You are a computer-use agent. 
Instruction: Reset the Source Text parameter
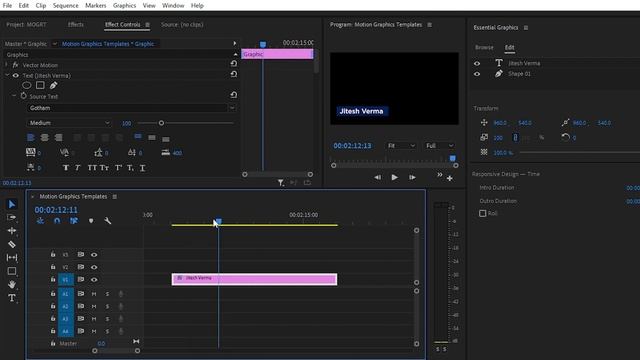pos(233,95)
